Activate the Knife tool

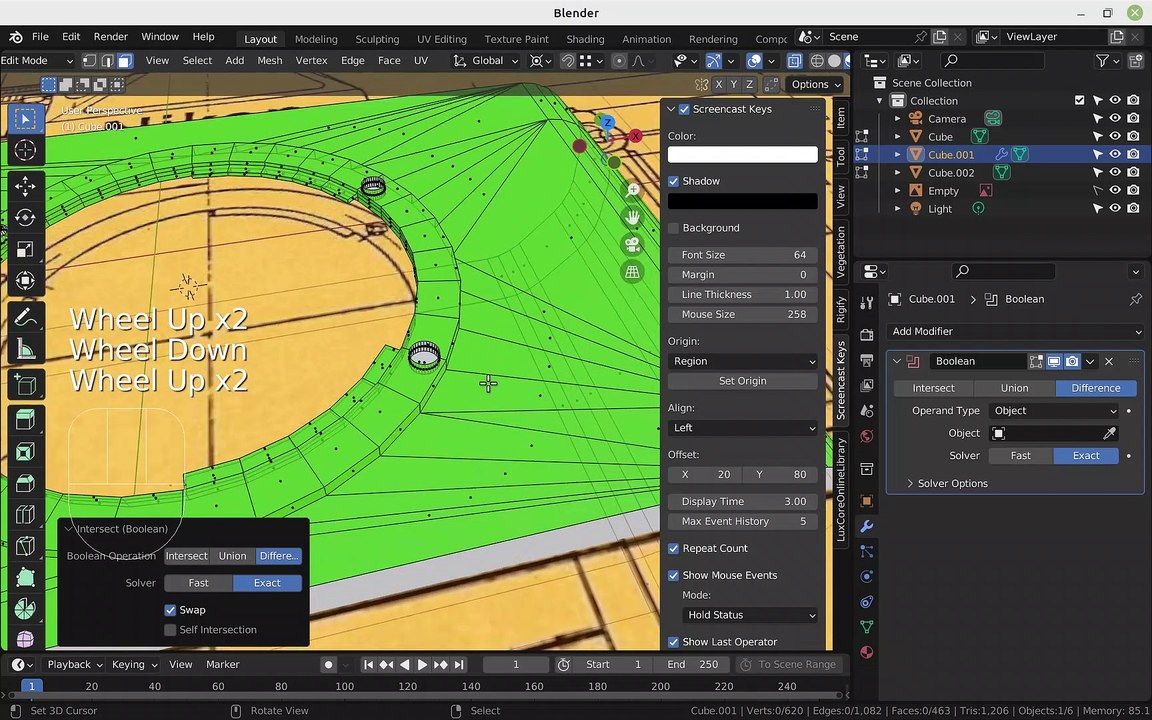click(x=25, y=546)
